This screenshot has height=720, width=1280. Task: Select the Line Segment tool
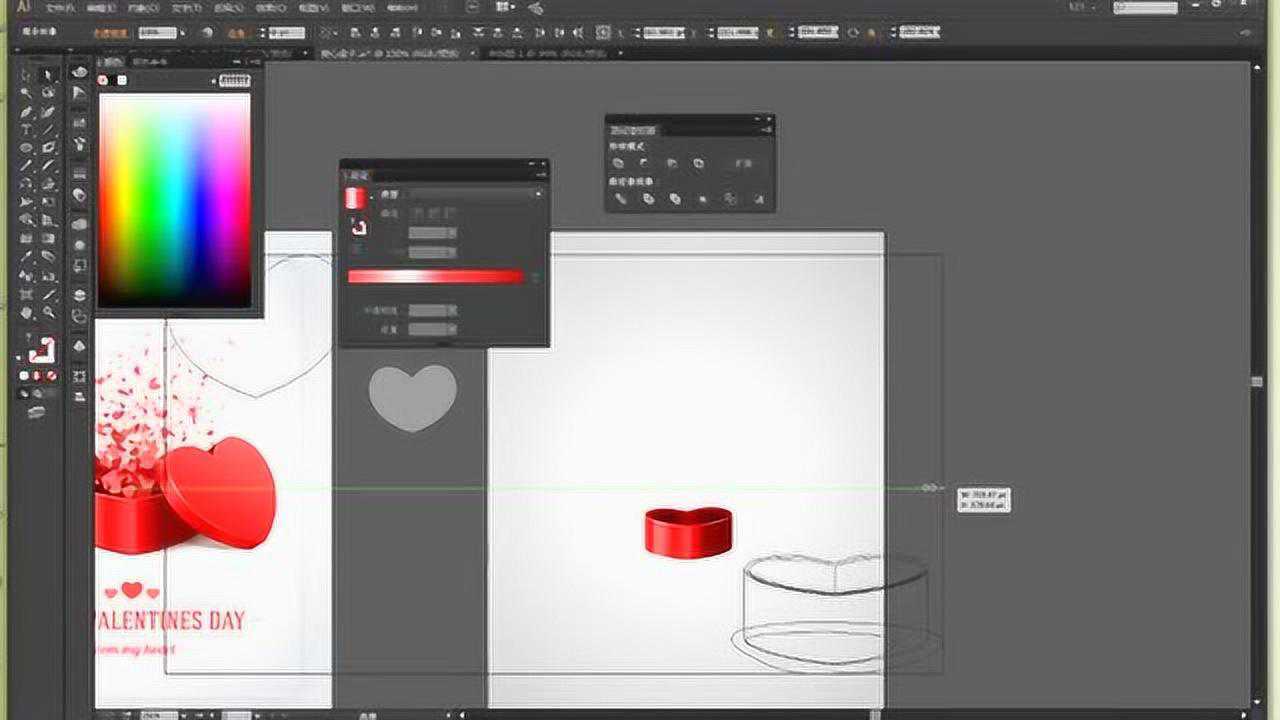click(48, 128)
